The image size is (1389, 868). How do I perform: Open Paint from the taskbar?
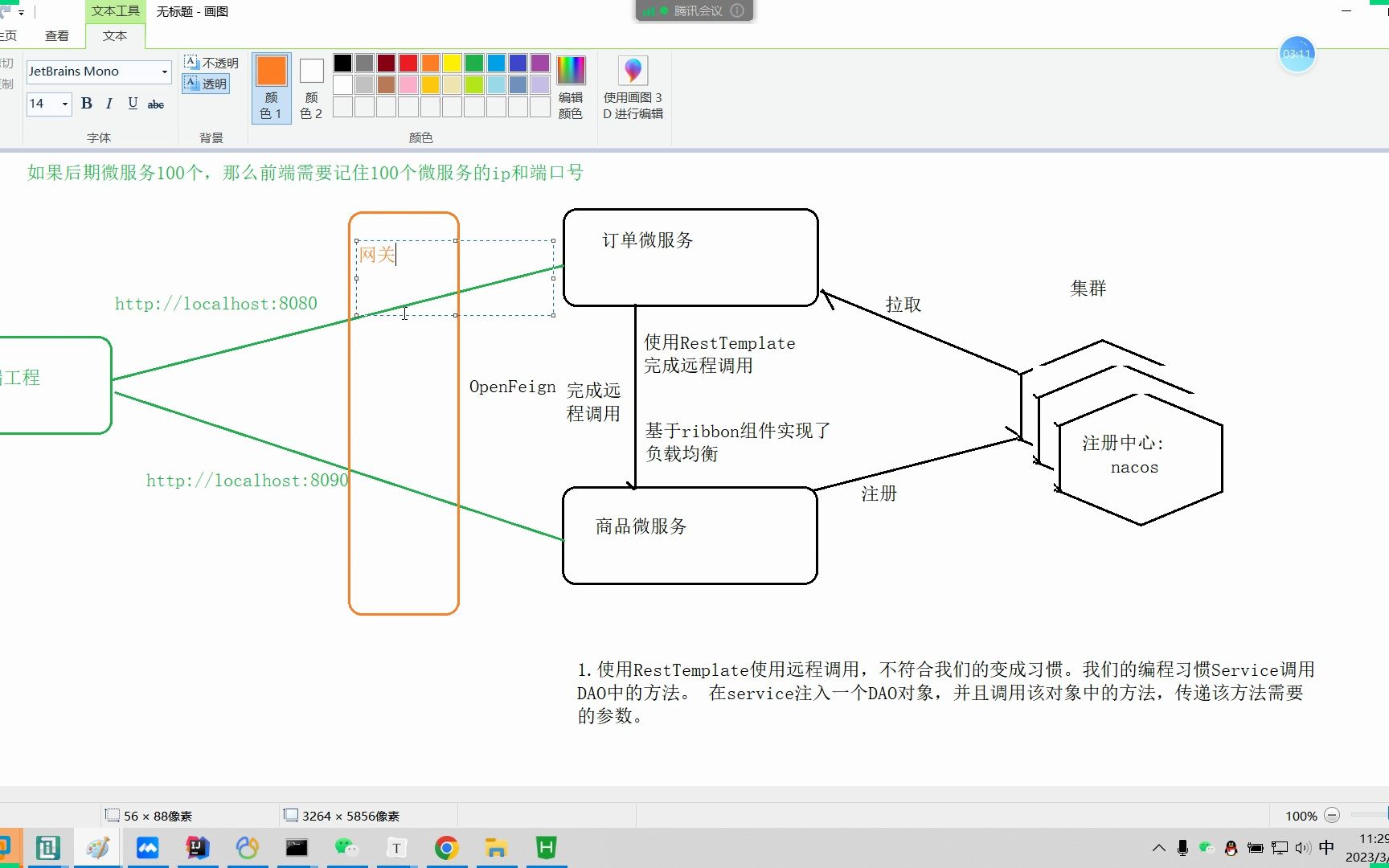click(98, 848)
